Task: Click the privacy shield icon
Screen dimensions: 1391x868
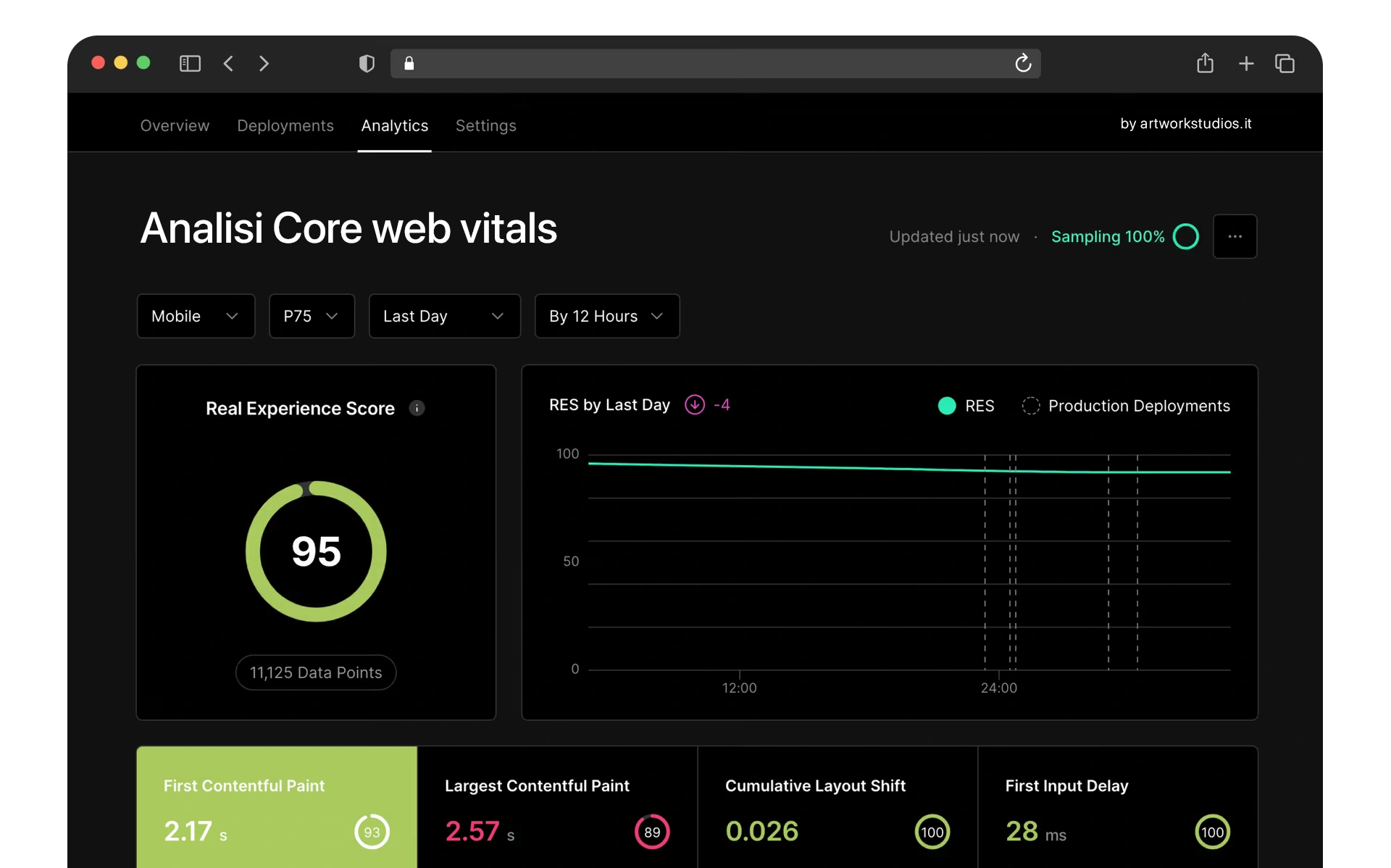Action: pyautogui.click(x=367, y=64)
